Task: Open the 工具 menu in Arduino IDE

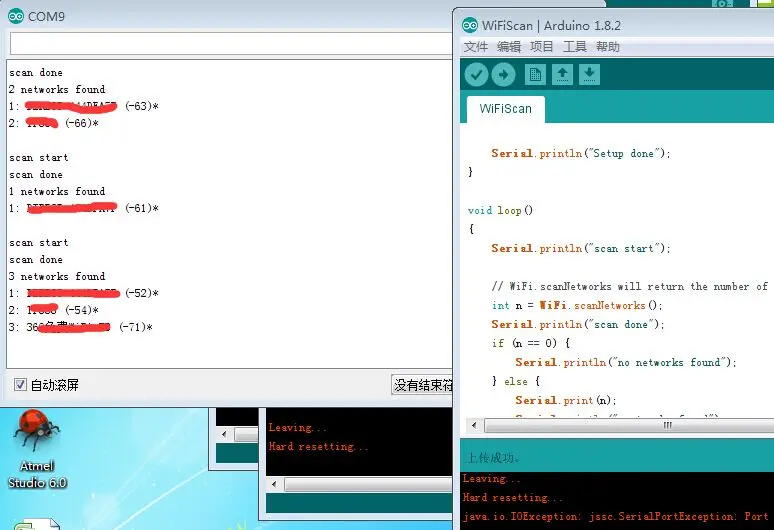Action: [x=575, y=47]
